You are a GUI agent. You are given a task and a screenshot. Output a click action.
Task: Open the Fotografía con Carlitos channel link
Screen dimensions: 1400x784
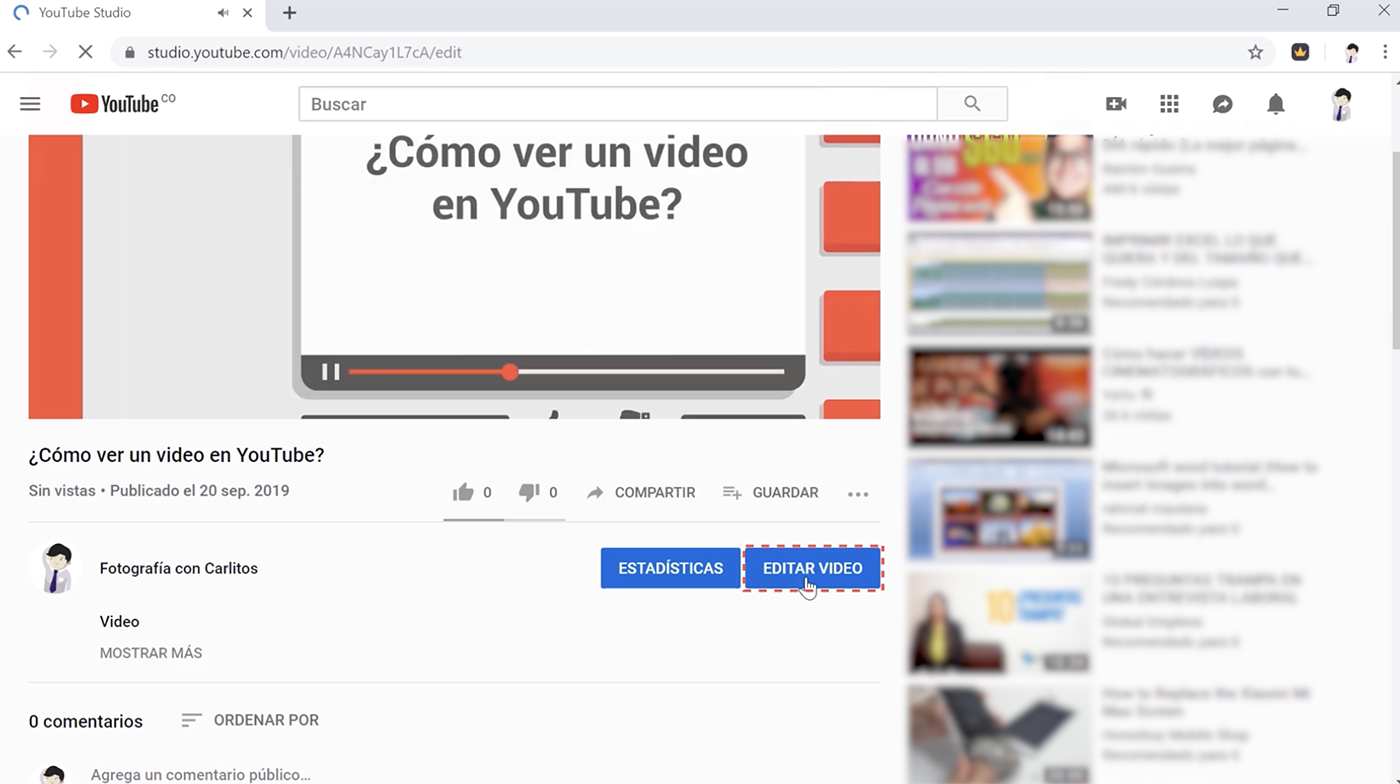(x=179, y=568)
